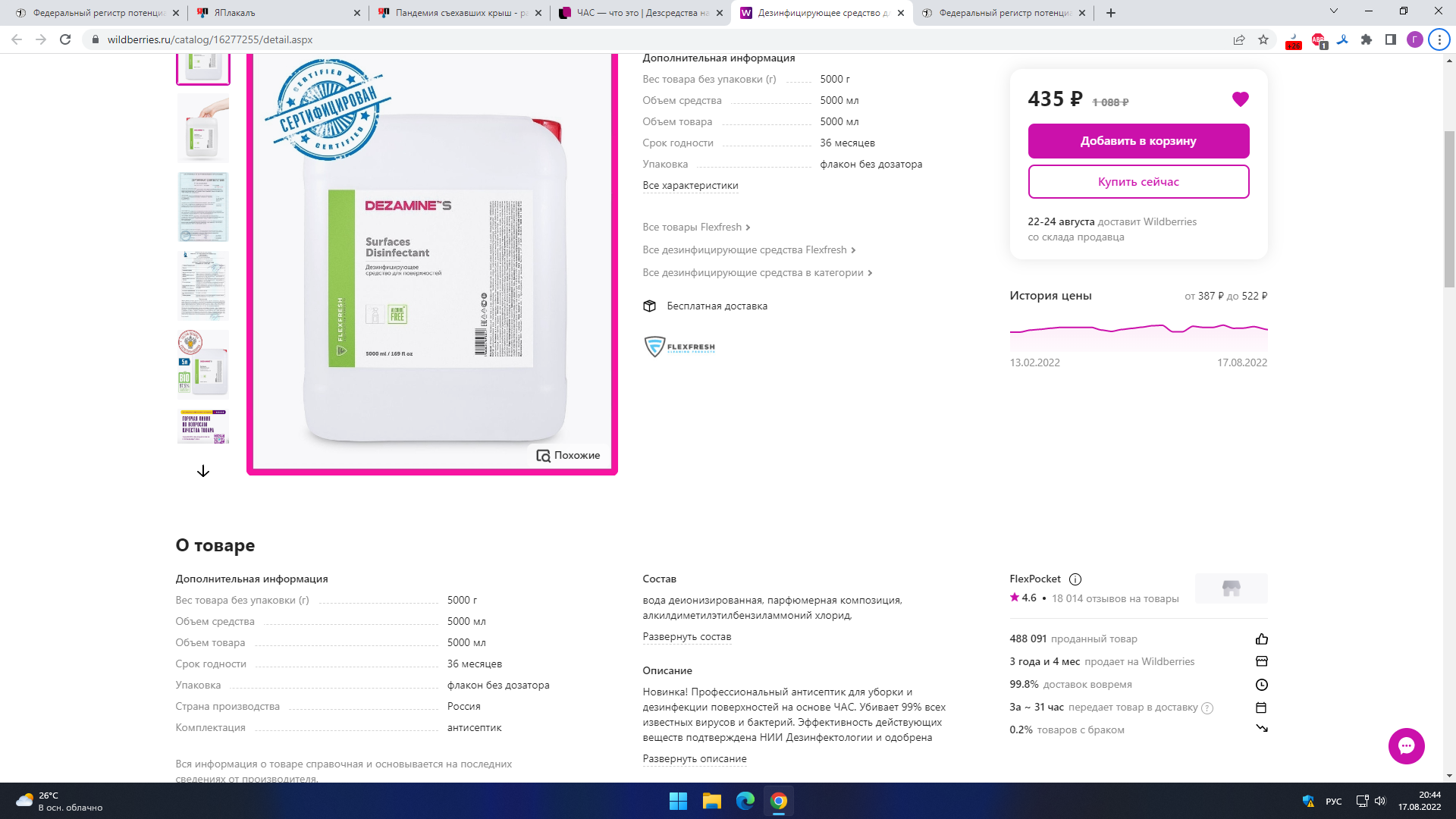
Task: Select the first blue certificate thumbnail
Action: (x=203, y=207)
